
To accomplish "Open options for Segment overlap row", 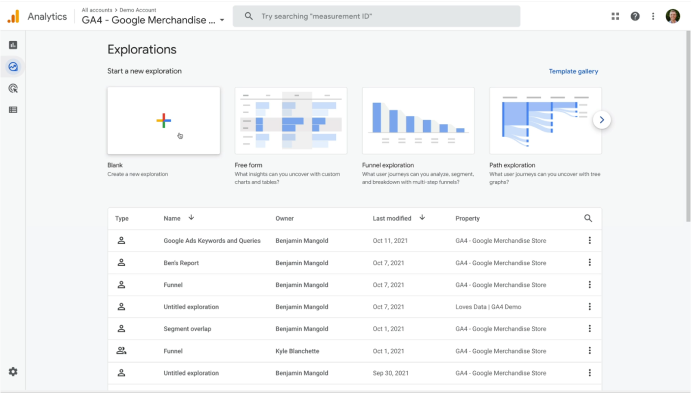I will [589, 328].
